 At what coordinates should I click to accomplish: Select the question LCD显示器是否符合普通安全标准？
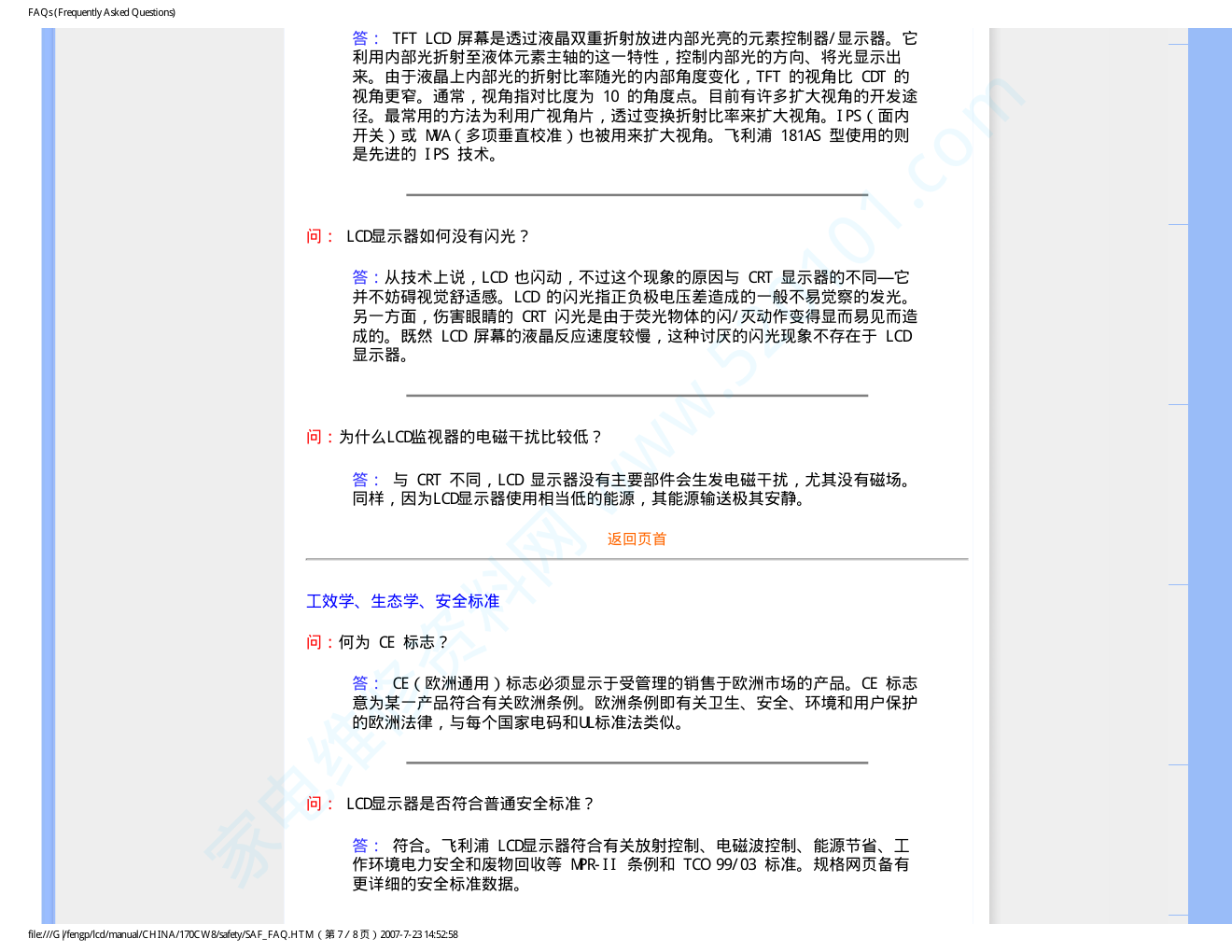(469, 804)
